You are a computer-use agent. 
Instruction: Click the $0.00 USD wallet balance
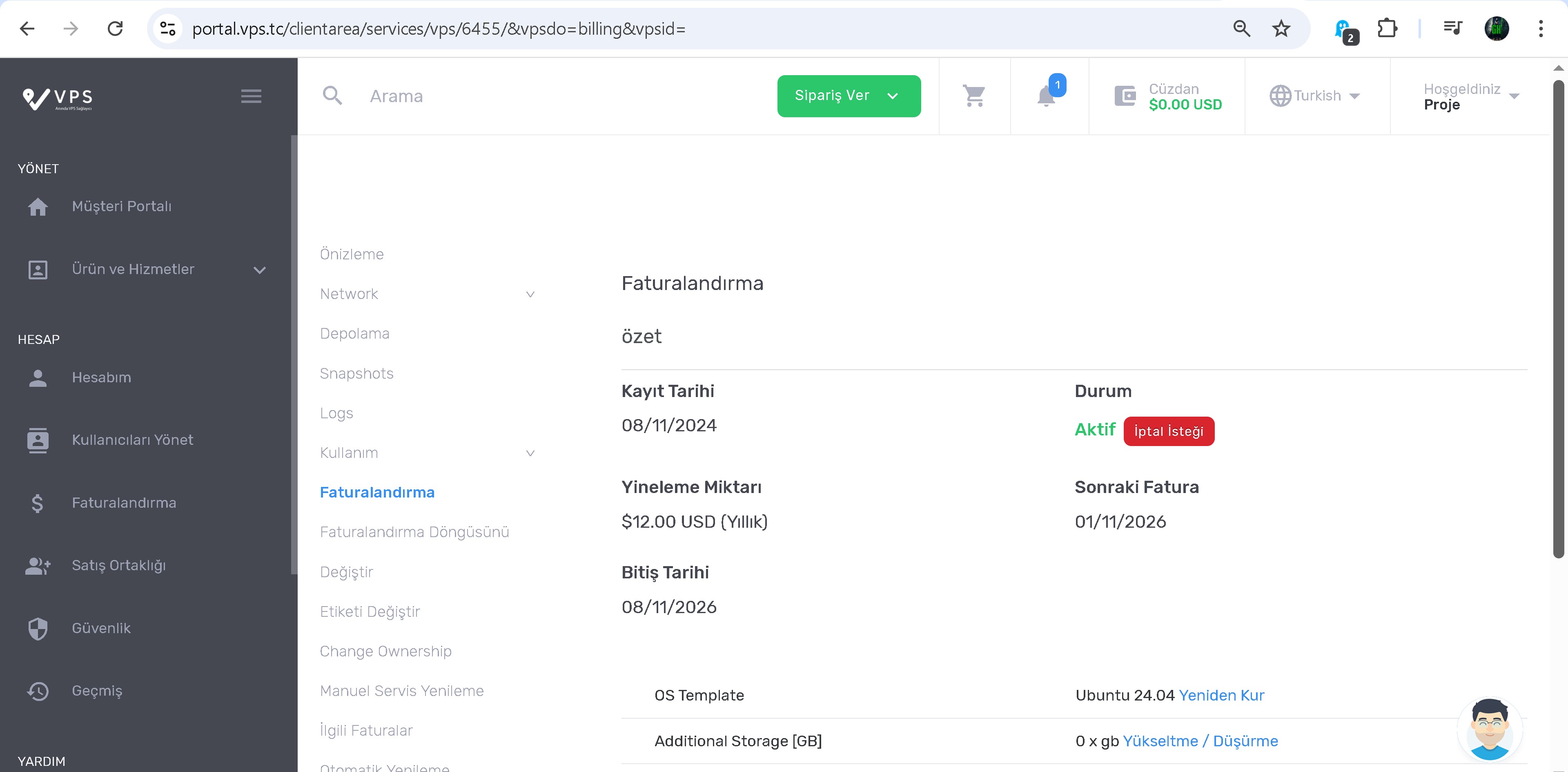click(x=1185, y=105)
